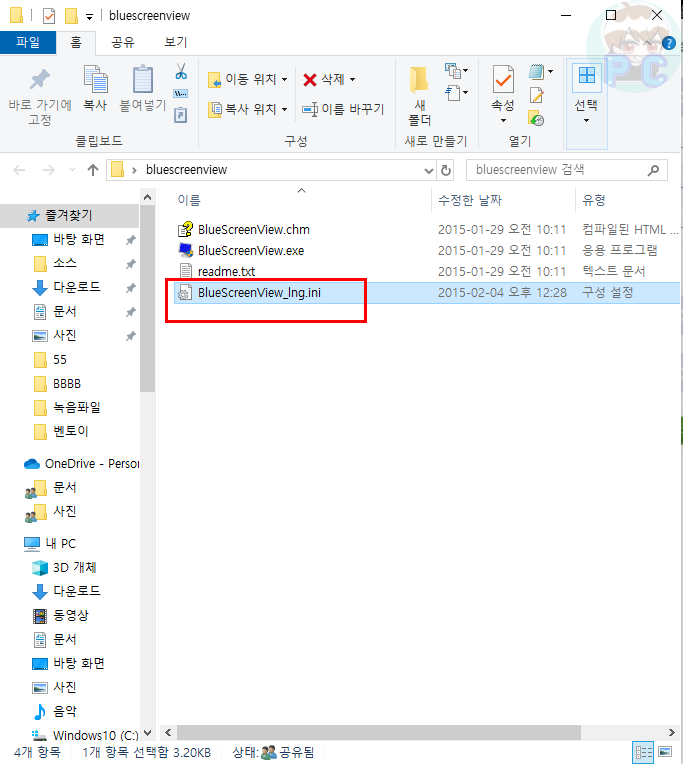Click the search magnifier icon

point(654,170)
